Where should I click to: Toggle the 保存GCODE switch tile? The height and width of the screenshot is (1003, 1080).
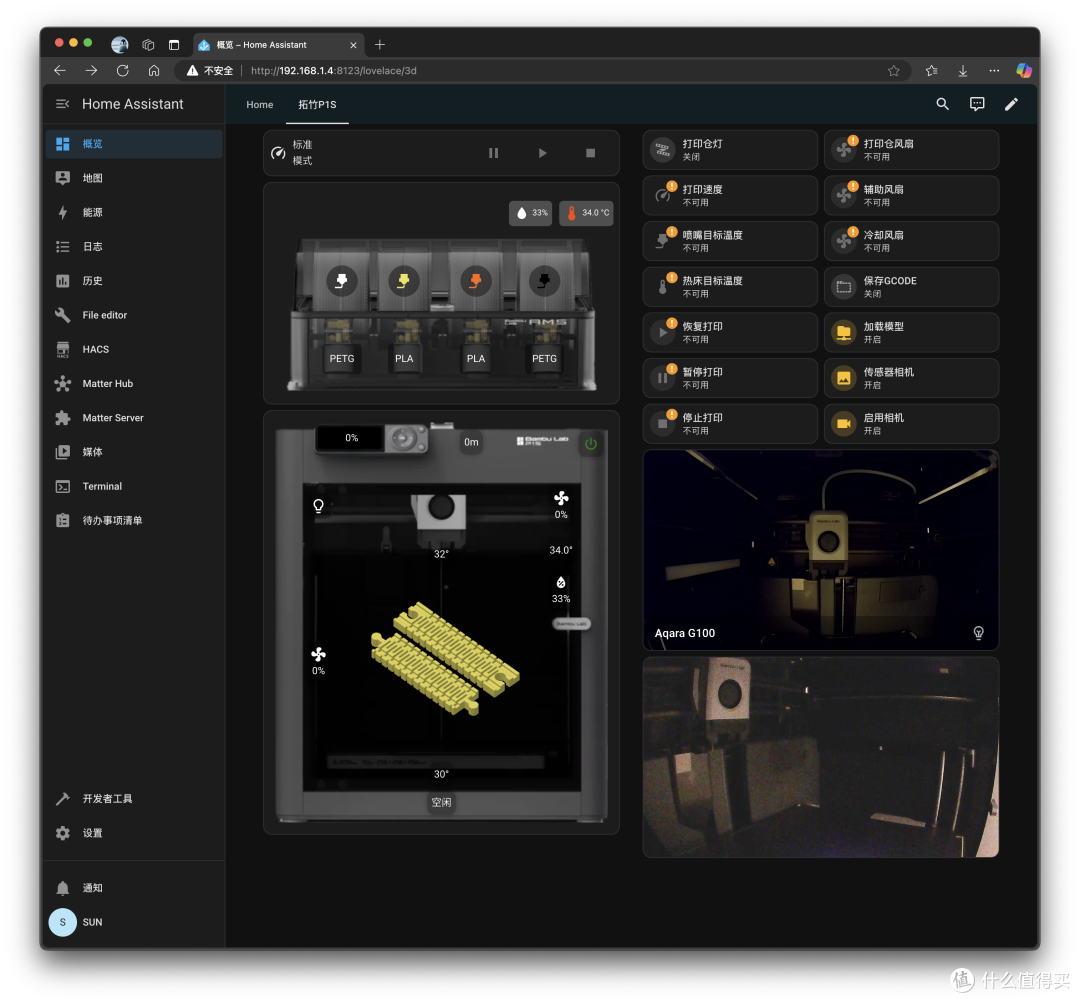(911, 287)
